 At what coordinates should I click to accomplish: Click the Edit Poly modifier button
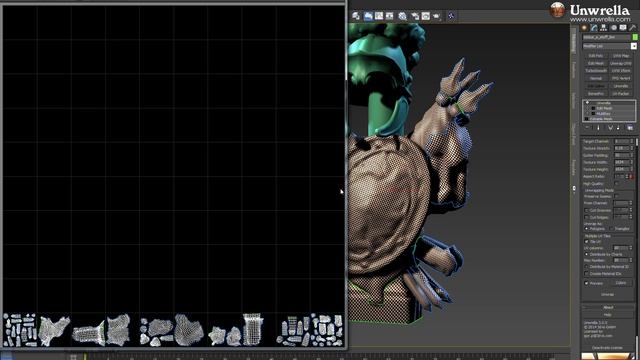(x=596, y=56)
